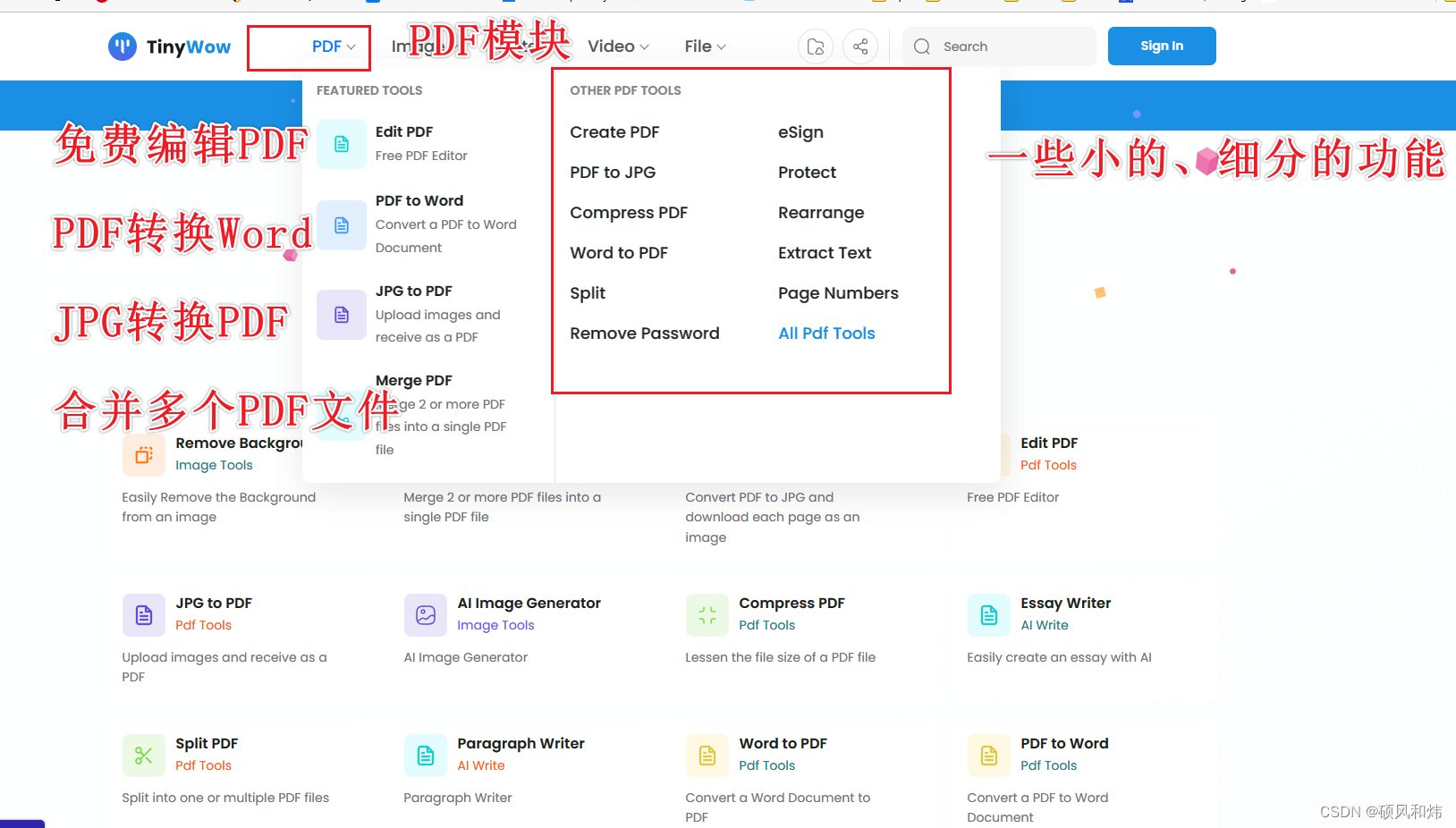Expand the Video dropdown menu
The width and height of the screenshot is (1456, 828).
click(x=618, y=46)
